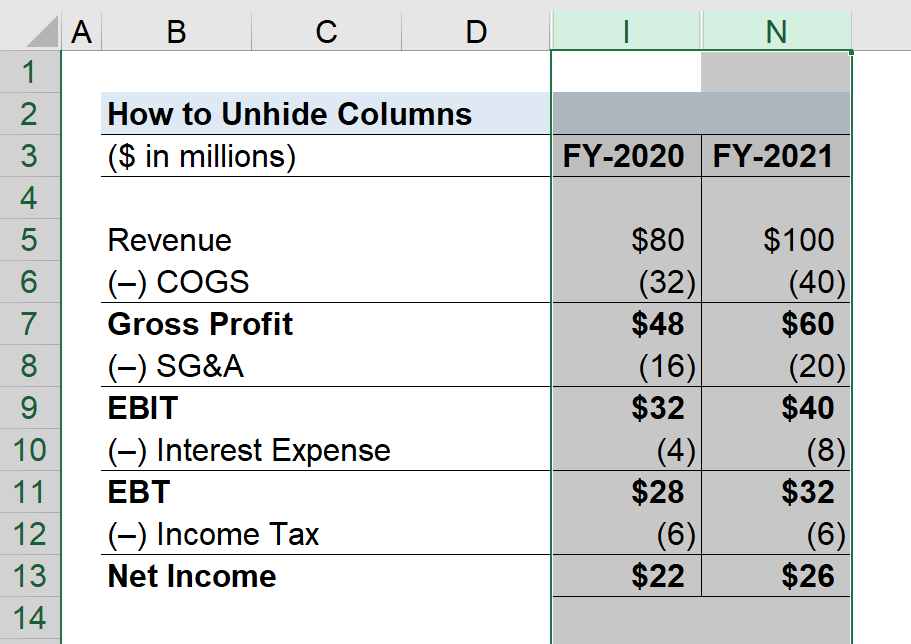
Task: Select column header D
Action: (x=476, y=30)
